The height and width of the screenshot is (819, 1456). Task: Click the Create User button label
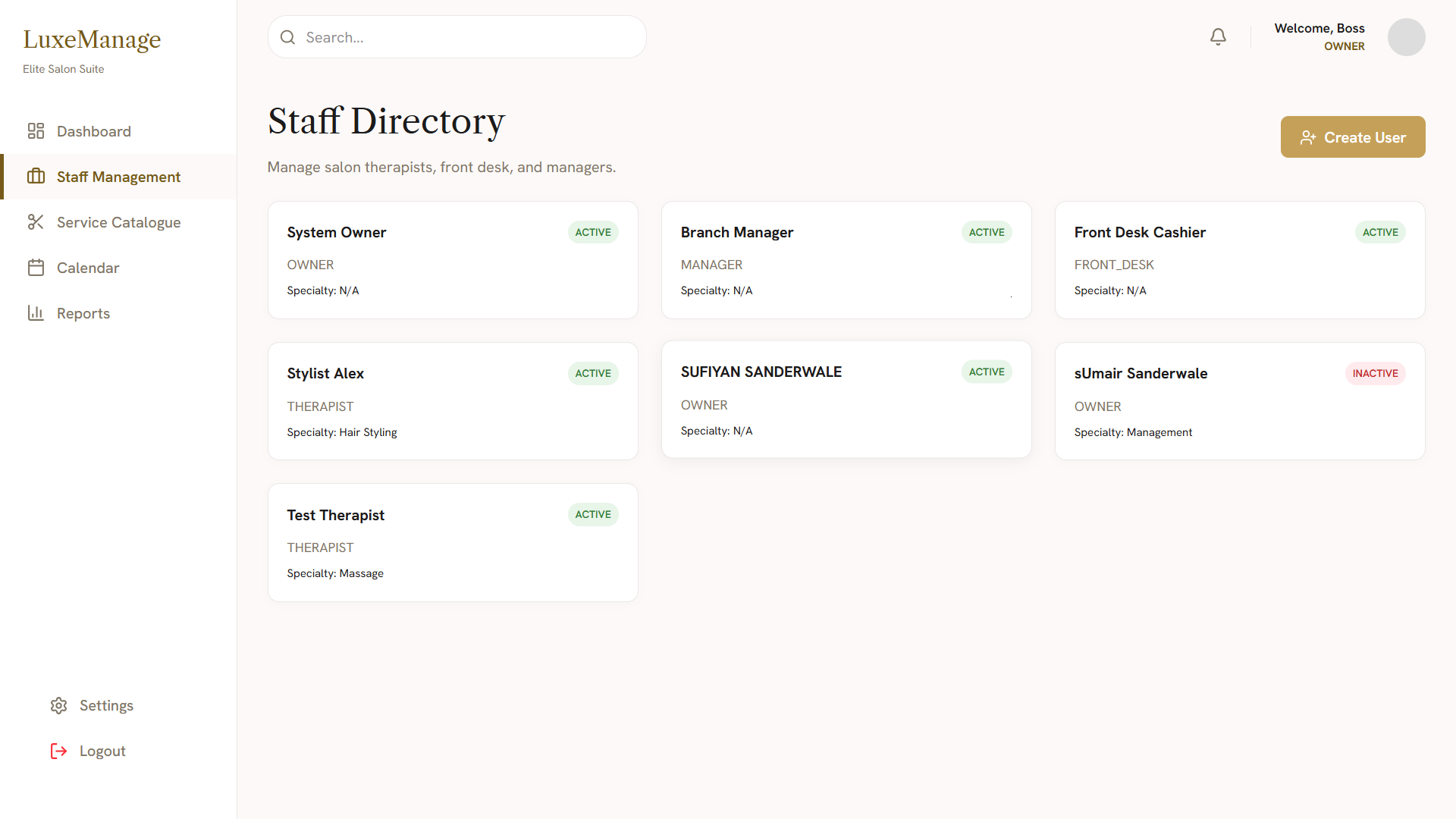click(1365, 137)
